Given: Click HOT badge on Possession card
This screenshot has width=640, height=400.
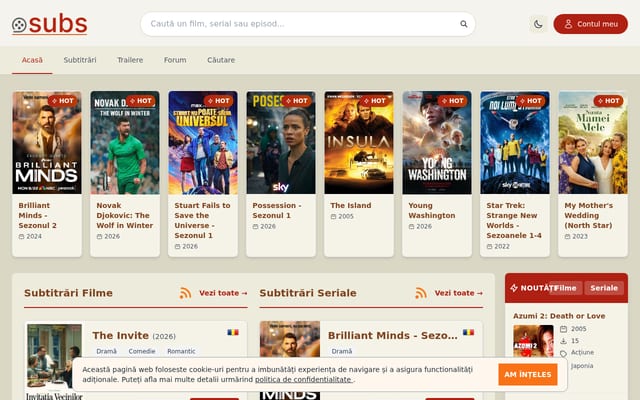Looking at the screenshot, I should point(296,101).
